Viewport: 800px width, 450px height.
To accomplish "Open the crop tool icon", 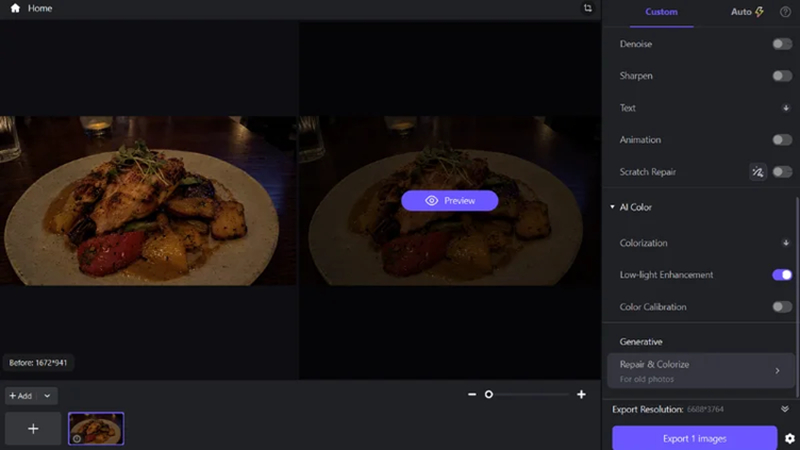I will (x=588, y=8).
